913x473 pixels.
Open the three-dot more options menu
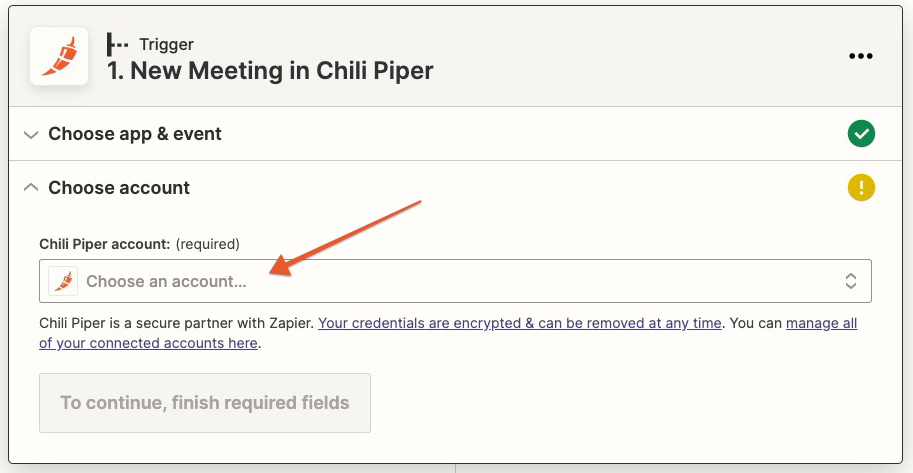(x=860, y=56)
